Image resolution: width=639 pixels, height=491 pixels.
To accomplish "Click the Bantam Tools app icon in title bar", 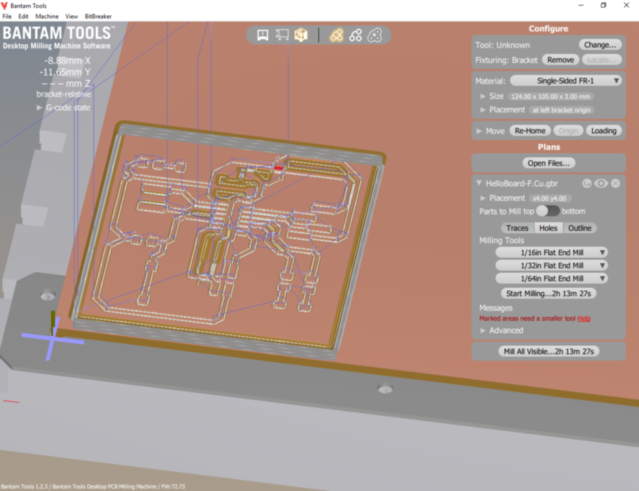I will pyautogui.click(x=4, y=6).
